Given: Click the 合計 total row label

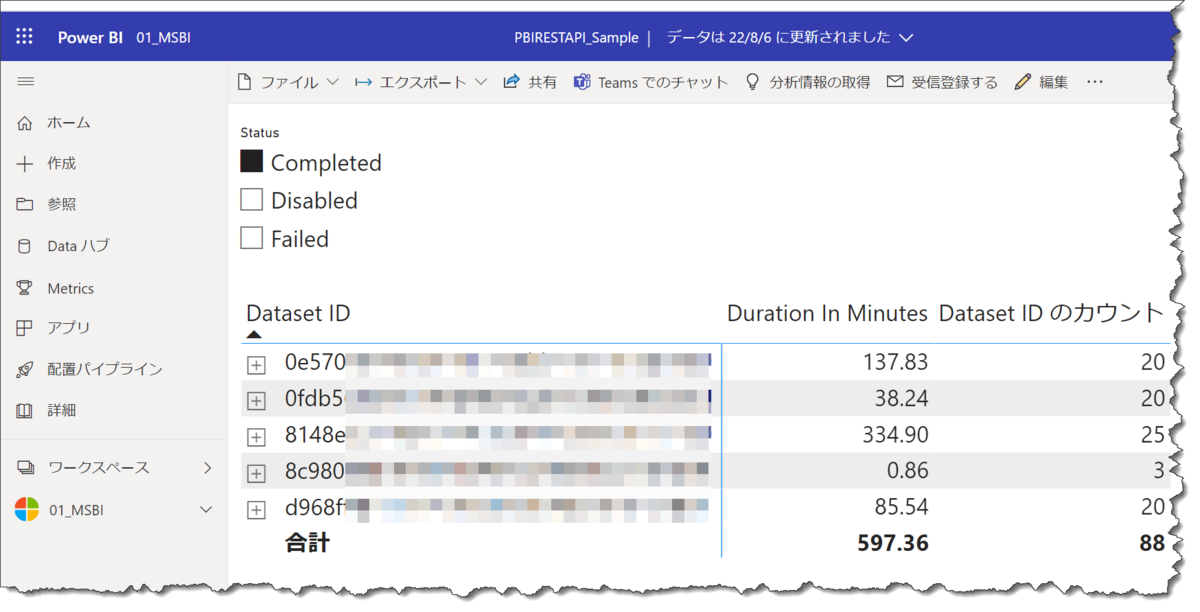Looking at the screenshot, I should click(307, 543).
